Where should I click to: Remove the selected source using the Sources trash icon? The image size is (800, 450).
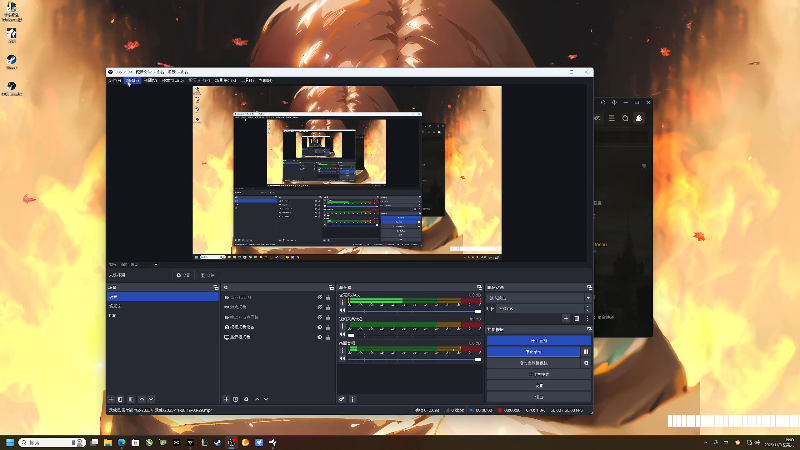(x=236, y=399)
